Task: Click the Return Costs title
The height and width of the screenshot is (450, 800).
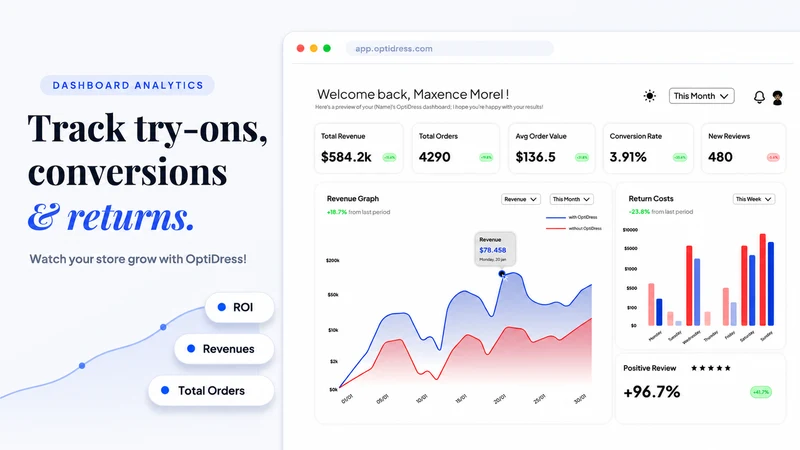Action: point(651,199)
